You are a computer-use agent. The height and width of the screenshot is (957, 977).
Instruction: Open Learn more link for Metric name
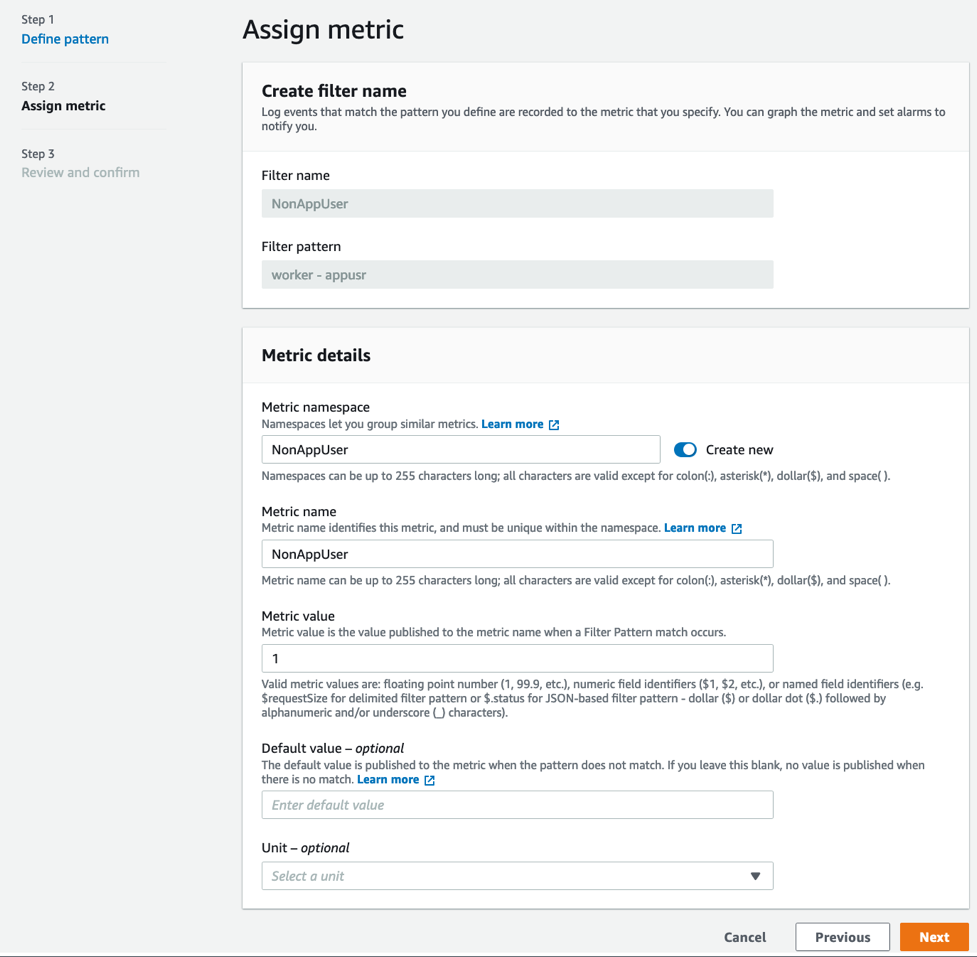[695, 528]
